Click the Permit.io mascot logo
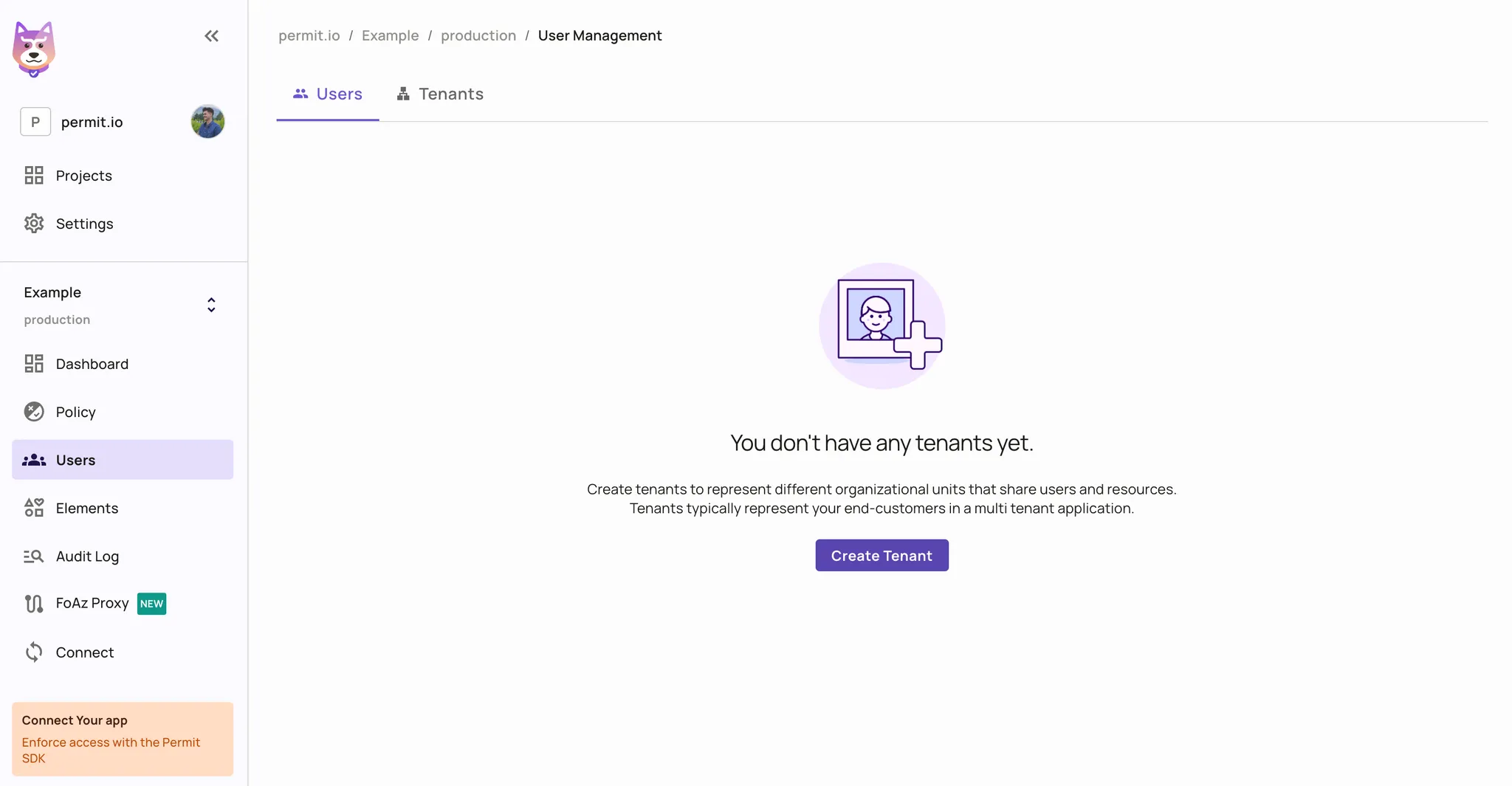The image size is (1512, 786). [x=34, y=49]
